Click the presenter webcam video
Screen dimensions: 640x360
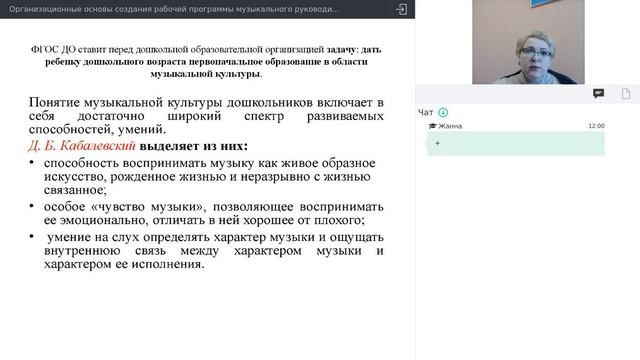coord(528,42)
